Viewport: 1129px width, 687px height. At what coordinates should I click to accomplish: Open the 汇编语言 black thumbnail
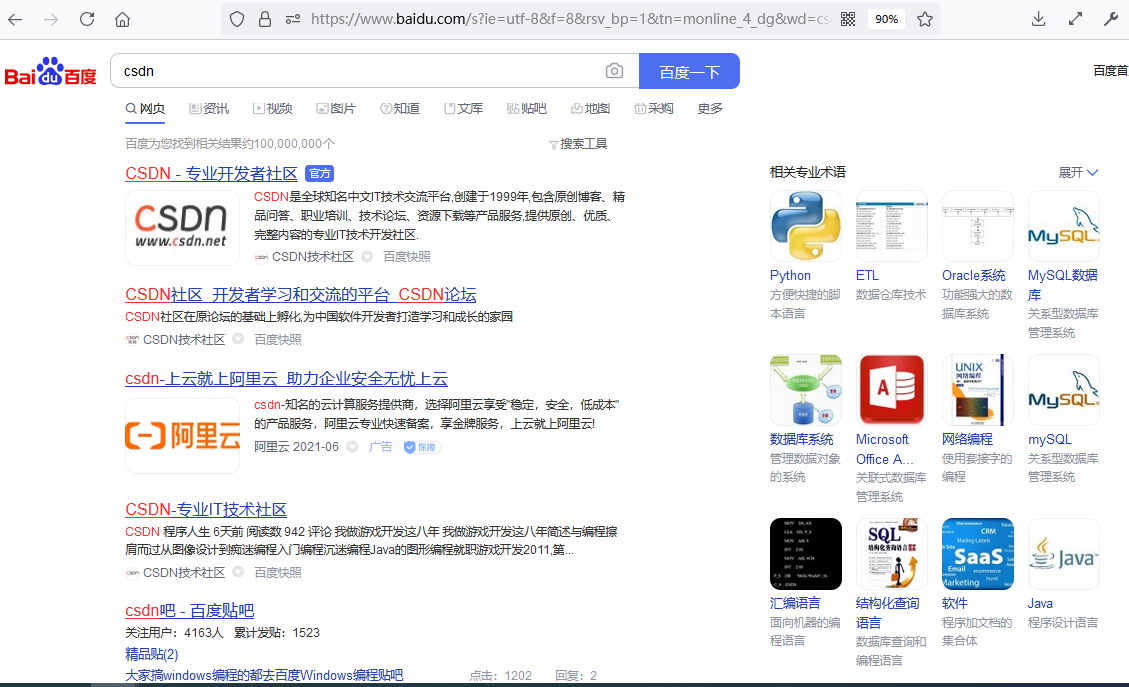click(805, 554)
